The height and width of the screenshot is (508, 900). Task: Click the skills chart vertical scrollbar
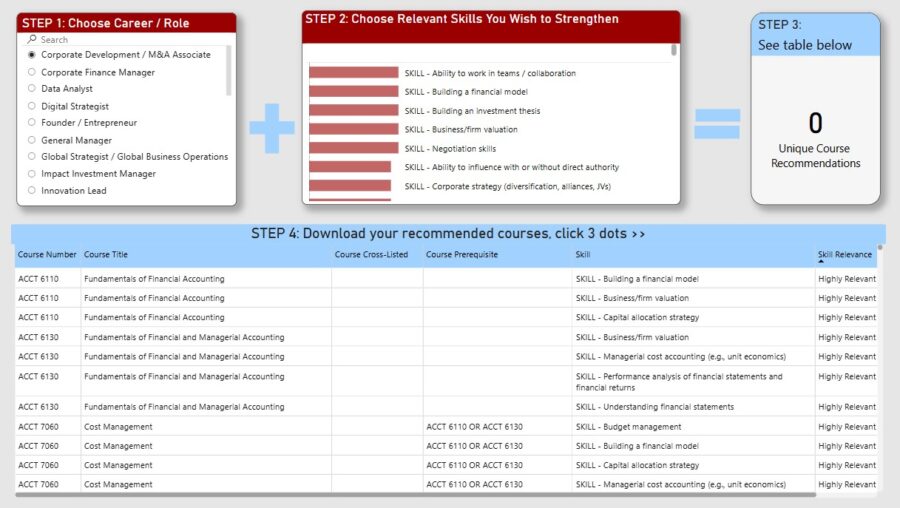[x=673, y=51]
